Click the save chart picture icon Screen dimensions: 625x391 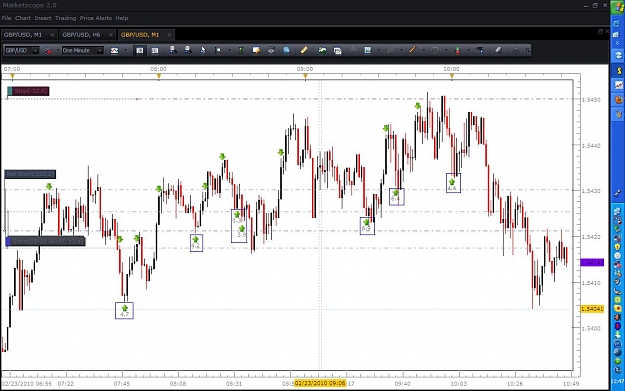pos(322,50)
